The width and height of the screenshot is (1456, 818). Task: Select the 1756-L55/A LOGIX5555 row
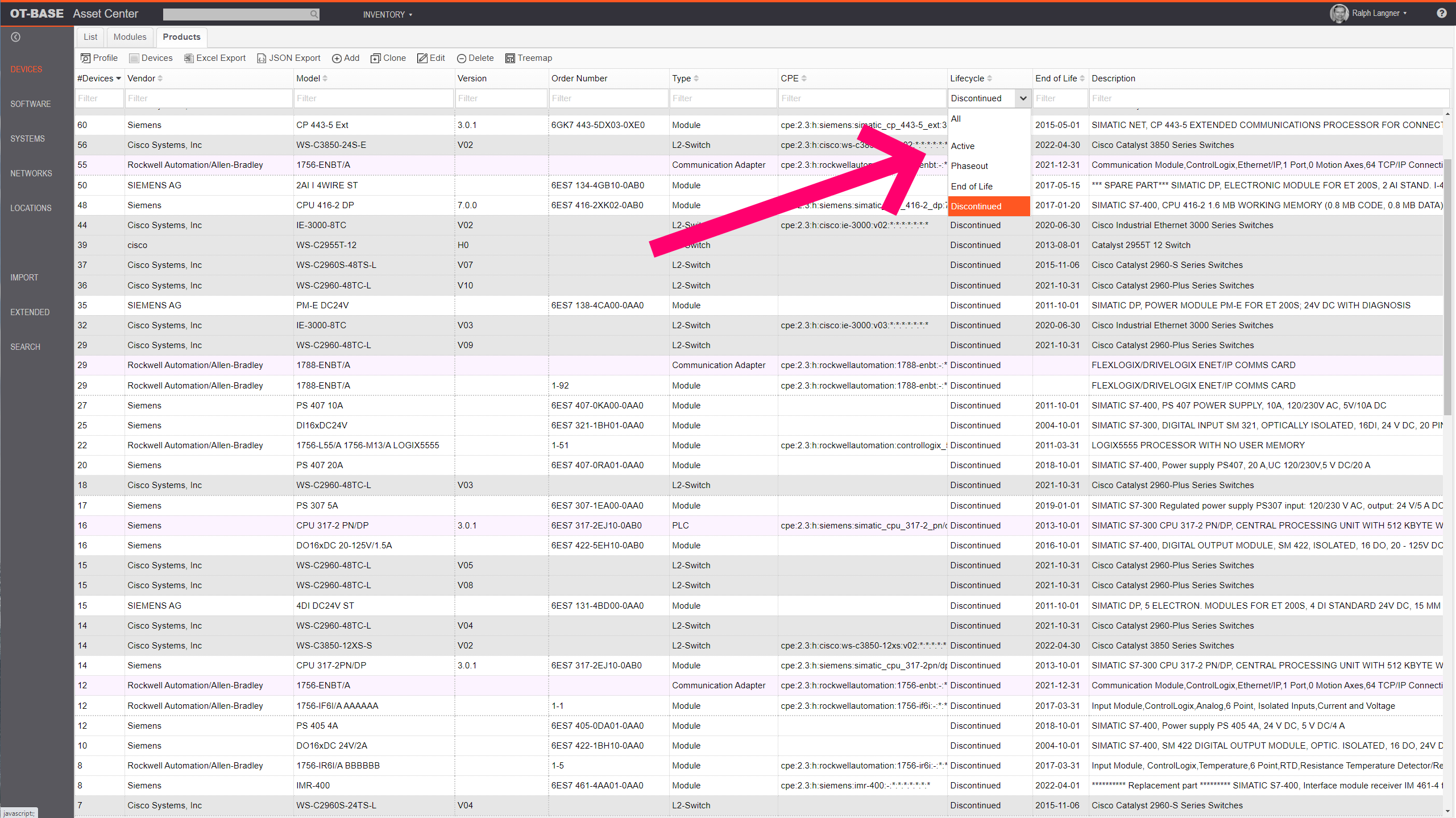[x=758, y=445]
